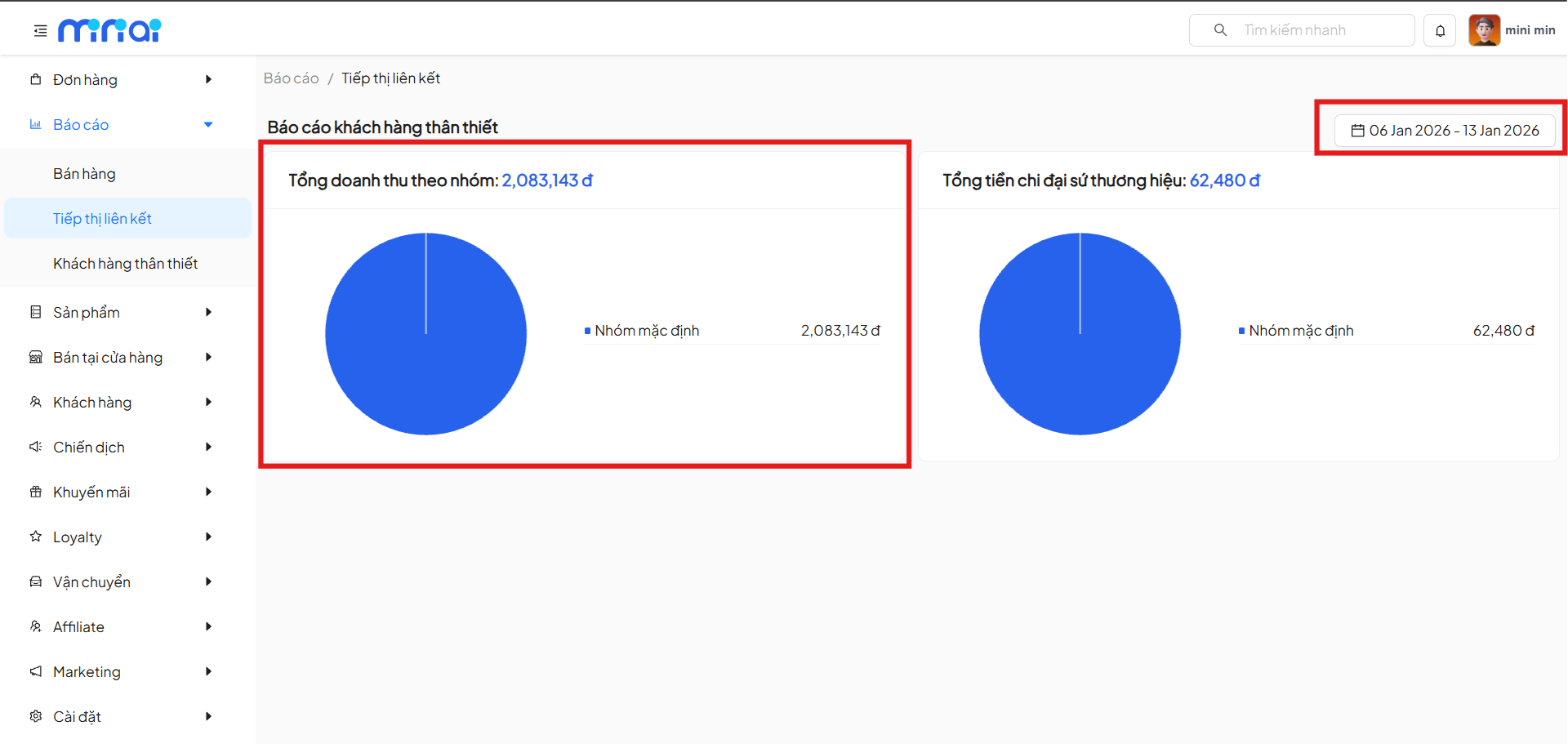
Task: Collapse the sidebar with the hamburger icon
Action: click(x=40, y=31)
